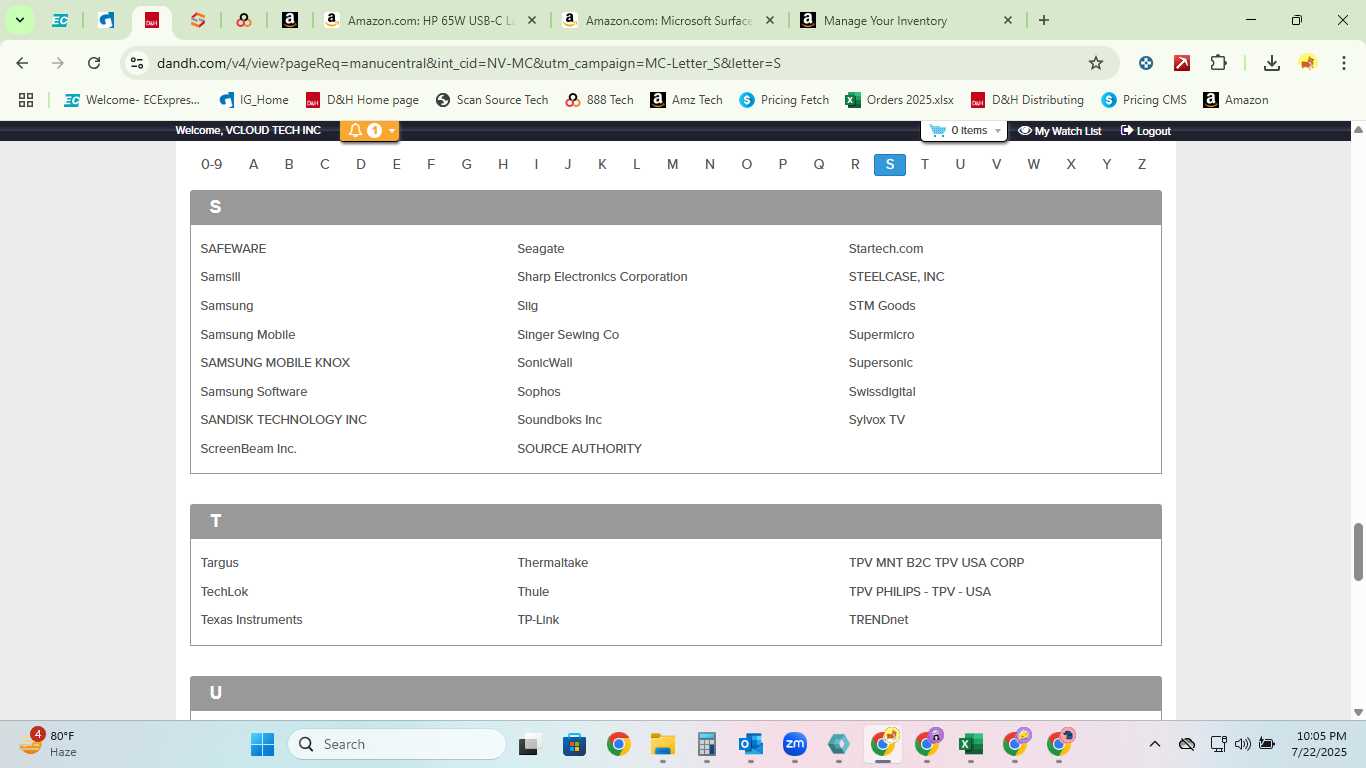
Task: Open Microsoft Store from the taskbar
Action: (574, 744)
